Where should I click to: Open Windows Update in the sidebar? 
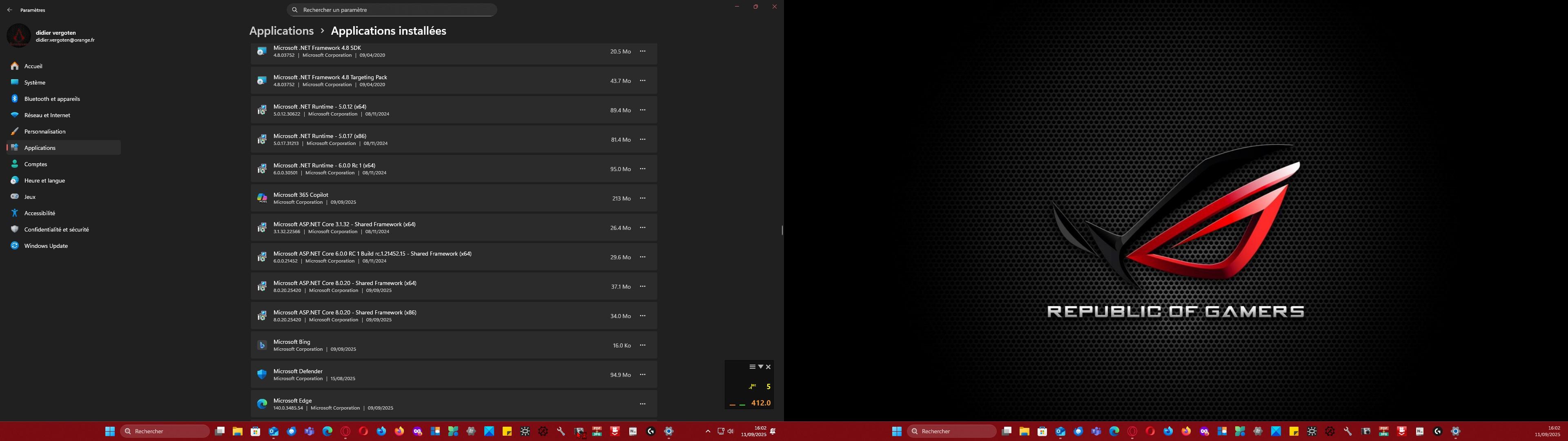pos(63,246)
